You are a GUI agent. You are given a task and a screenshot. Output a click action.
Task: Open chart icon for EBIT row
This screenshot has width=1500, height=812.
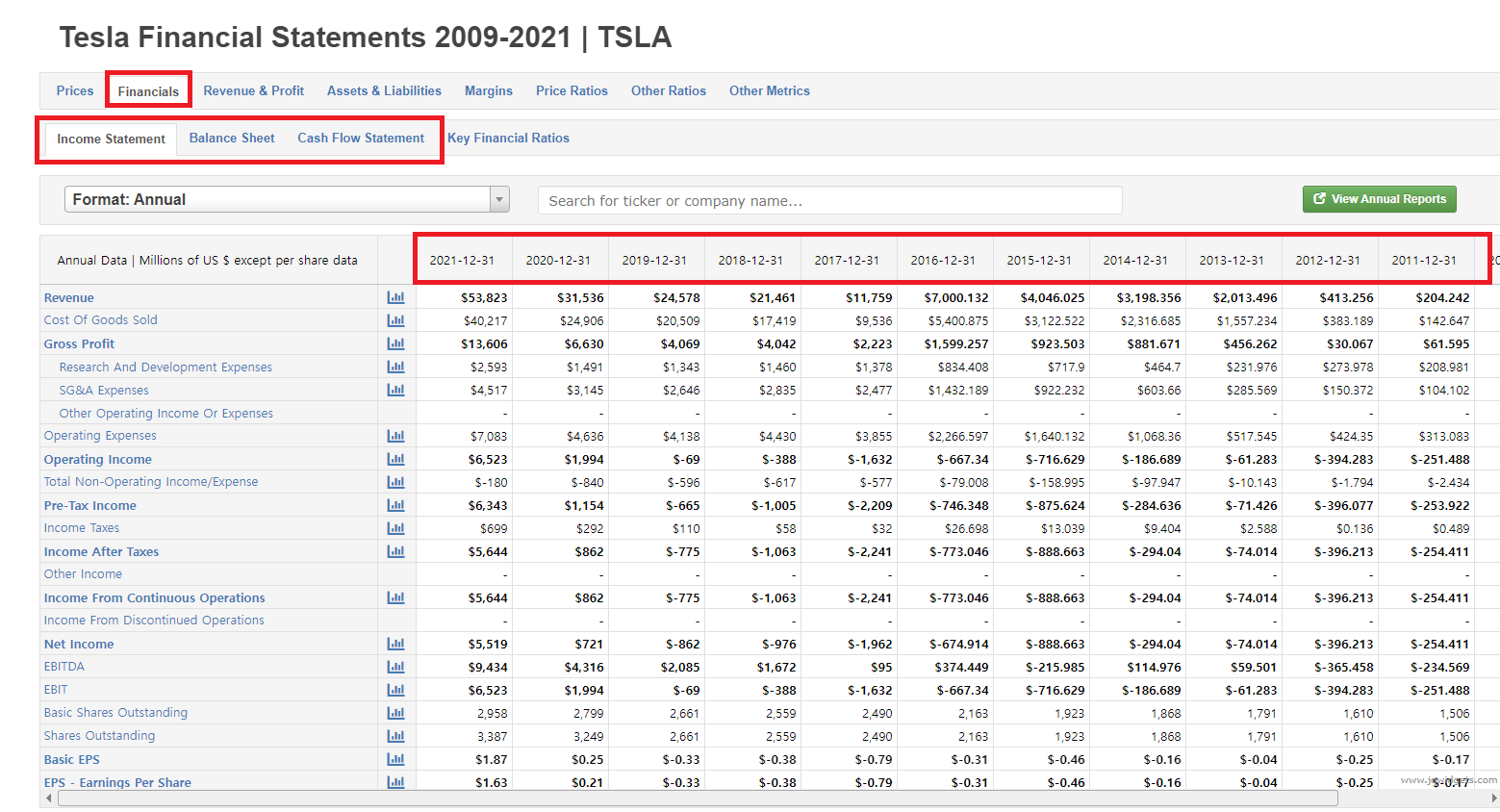coord(395,690)
